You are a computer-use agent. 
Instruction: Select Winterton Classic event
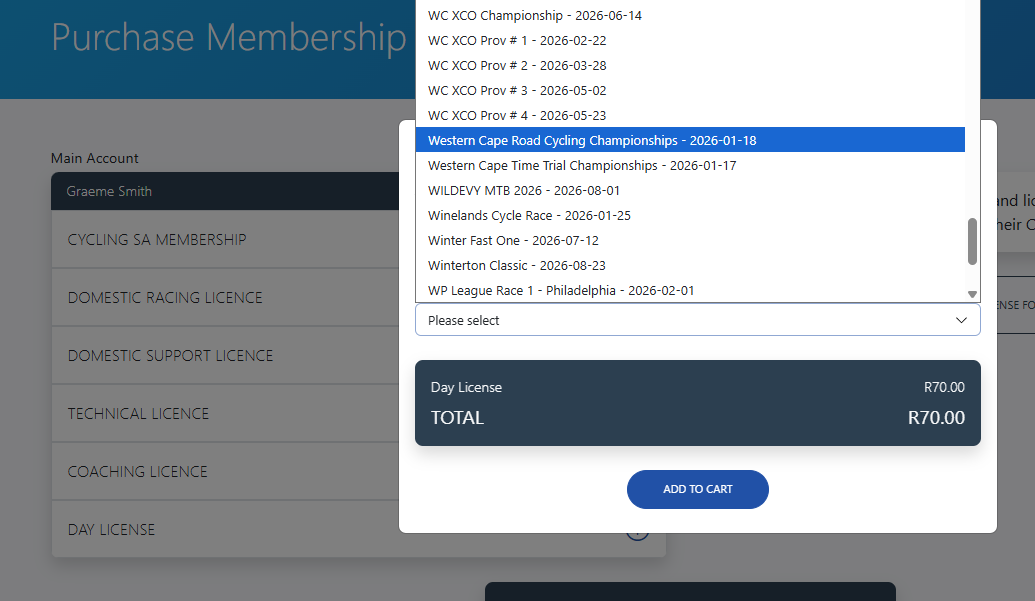pyautogui.click(x=517, y=265)
